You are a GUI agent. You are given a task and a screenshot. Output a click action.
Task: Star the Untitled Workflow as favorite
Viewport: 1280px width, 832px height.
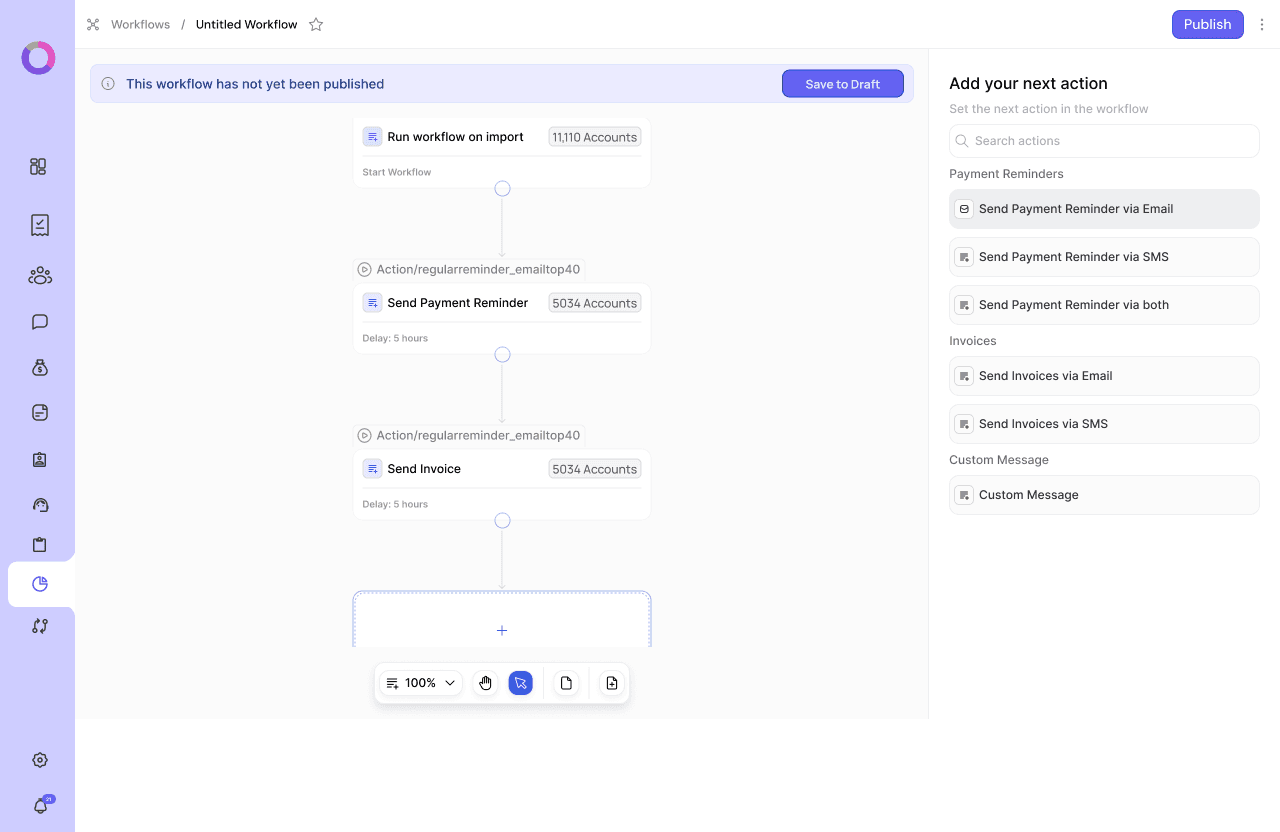316,24
